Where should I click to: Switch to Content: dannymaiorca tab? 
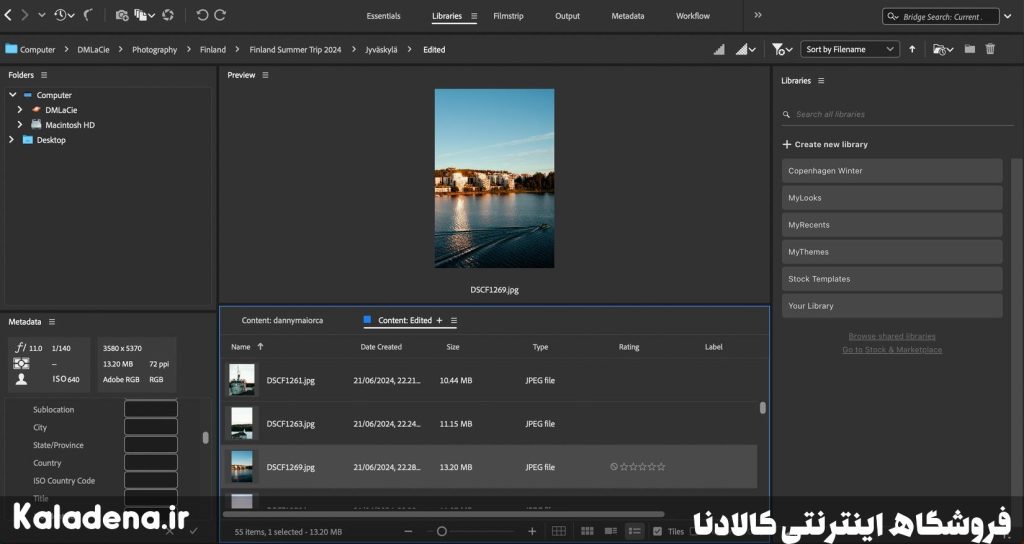pos(282,321)
